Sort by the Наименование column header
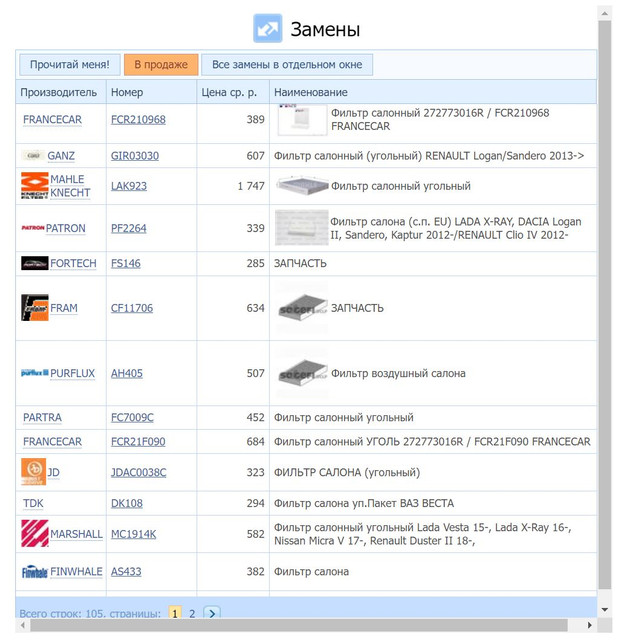Viewport: 621px width, 640px height. (433, 92)
